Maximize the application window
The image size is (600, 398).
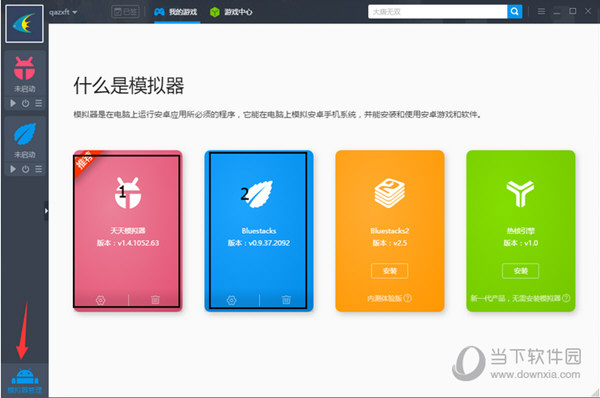(572, 11)
